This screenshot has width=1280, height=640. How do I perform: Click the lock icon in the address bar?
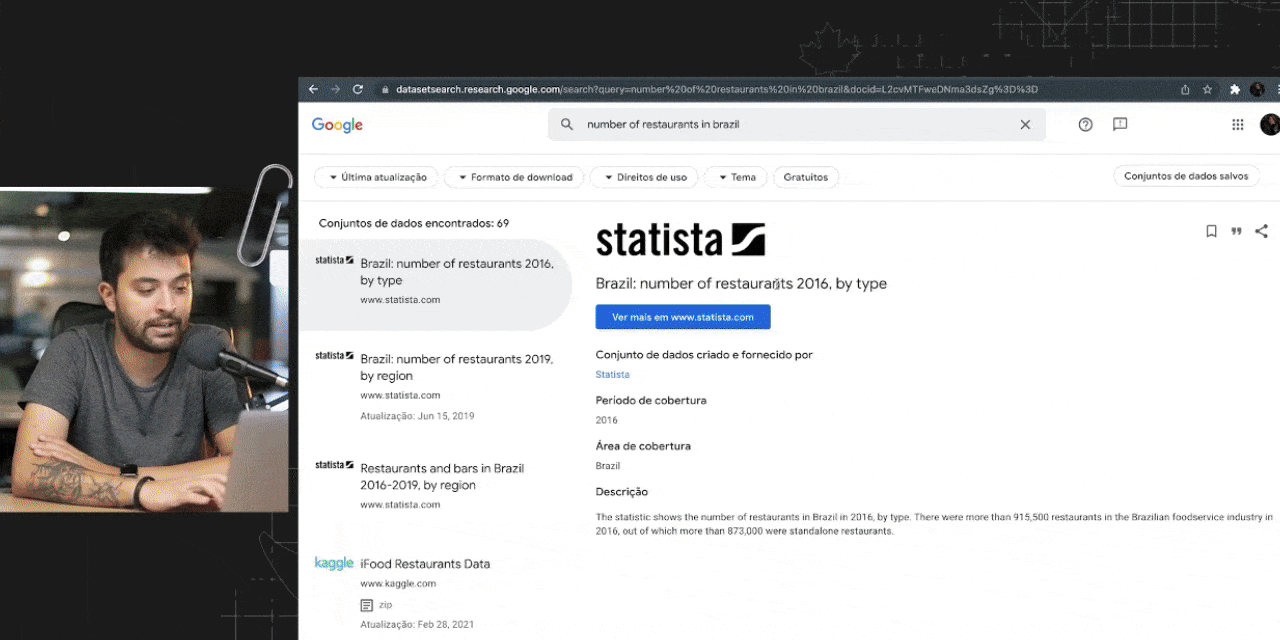pos(385,89)
